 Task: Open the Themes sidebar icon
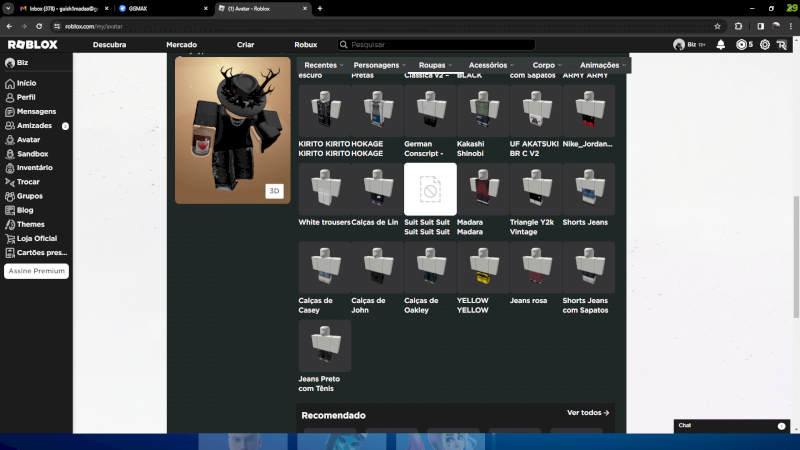tap(10, 224)
